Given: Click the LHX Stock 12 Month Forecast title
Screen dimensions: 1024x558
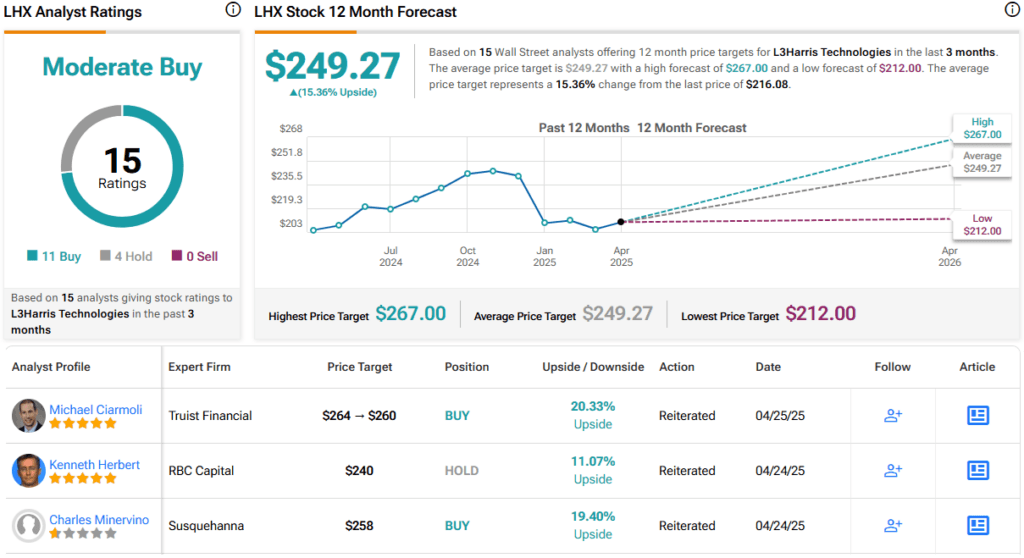Looking at the screenshot, I should [x=355, y=12].
